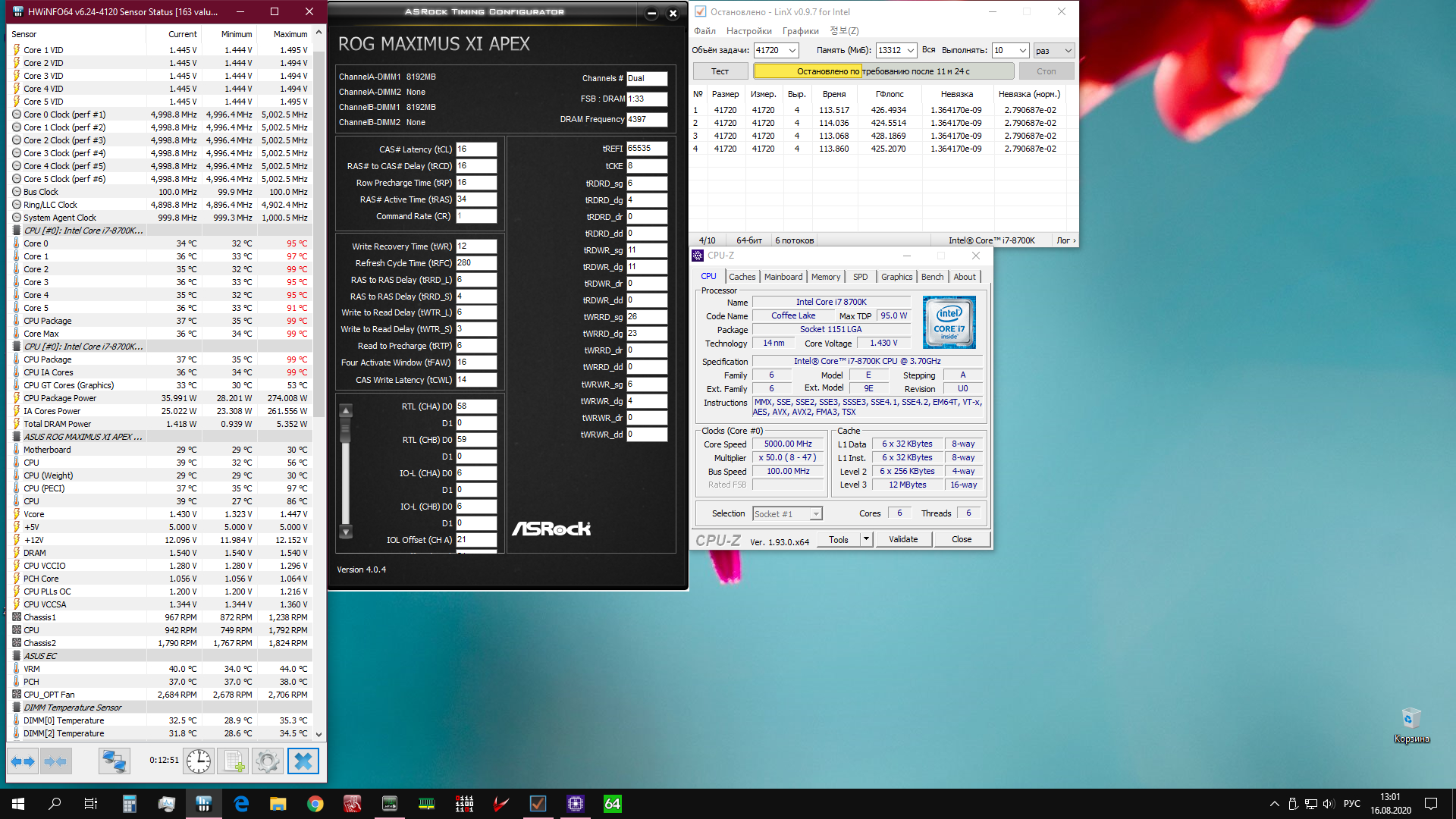Click the blue X close sensors icon
The width and height of the screenshot is (1456, 819).
click(303, 761)
